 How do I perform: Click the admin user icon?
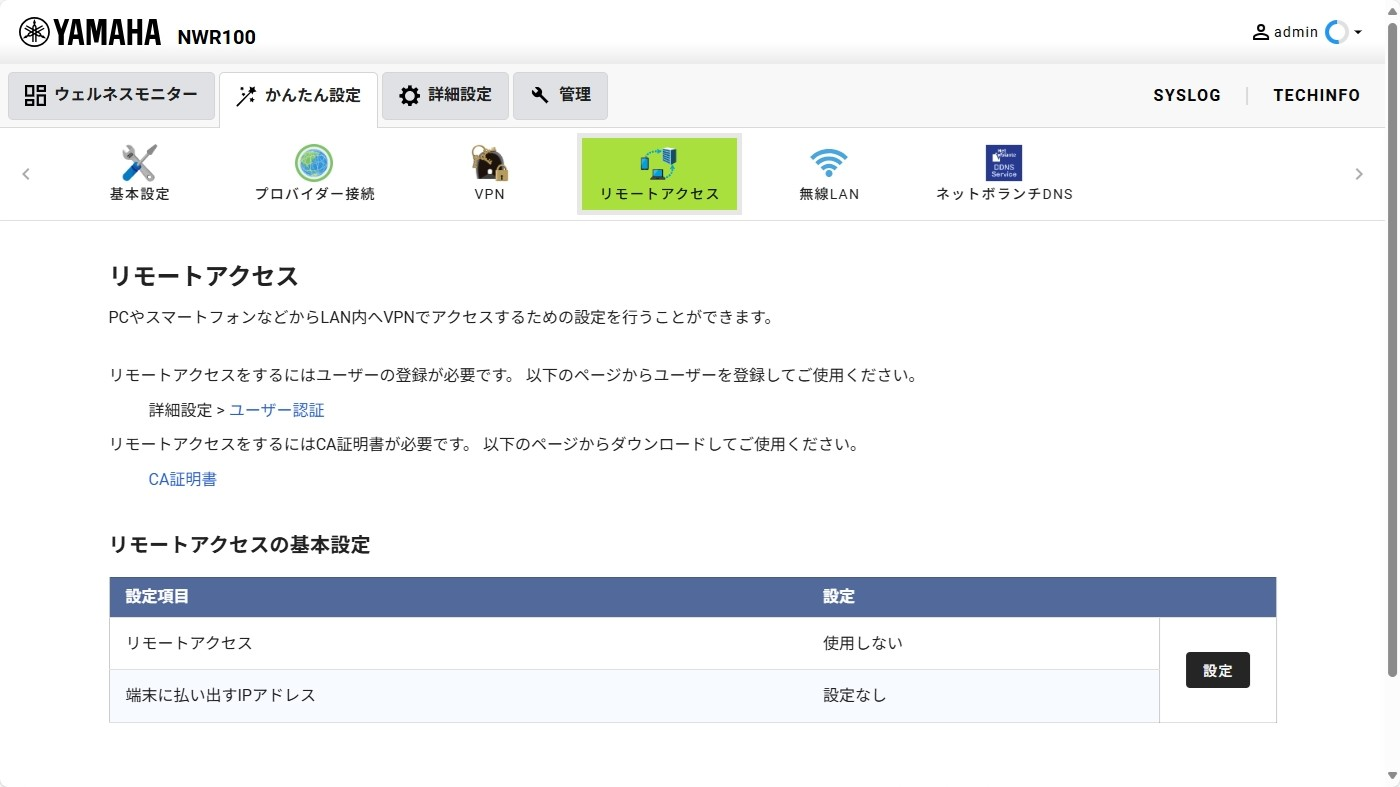(1260, 32)
